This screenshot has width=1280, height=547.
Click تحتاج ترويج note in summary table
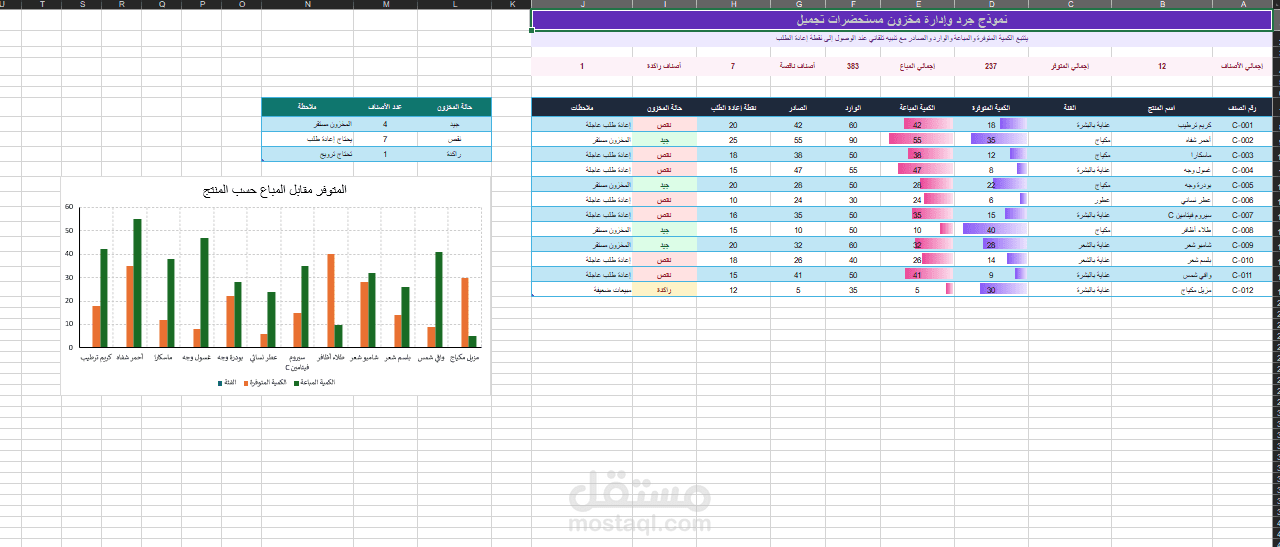point(307,154)
